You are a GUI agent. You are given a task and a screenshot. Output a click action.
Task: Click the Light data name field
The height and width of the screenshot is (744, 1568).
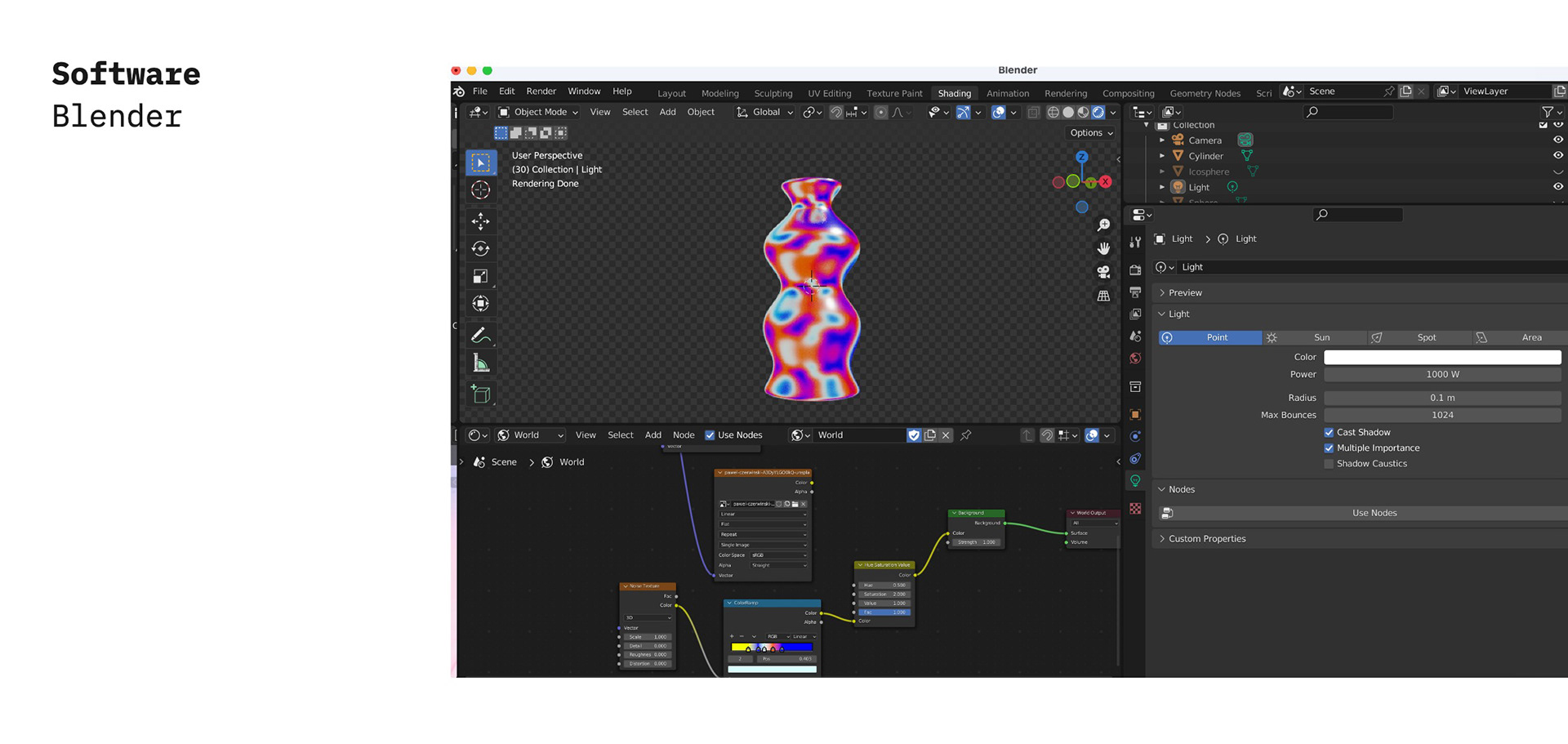point(1372,267)
